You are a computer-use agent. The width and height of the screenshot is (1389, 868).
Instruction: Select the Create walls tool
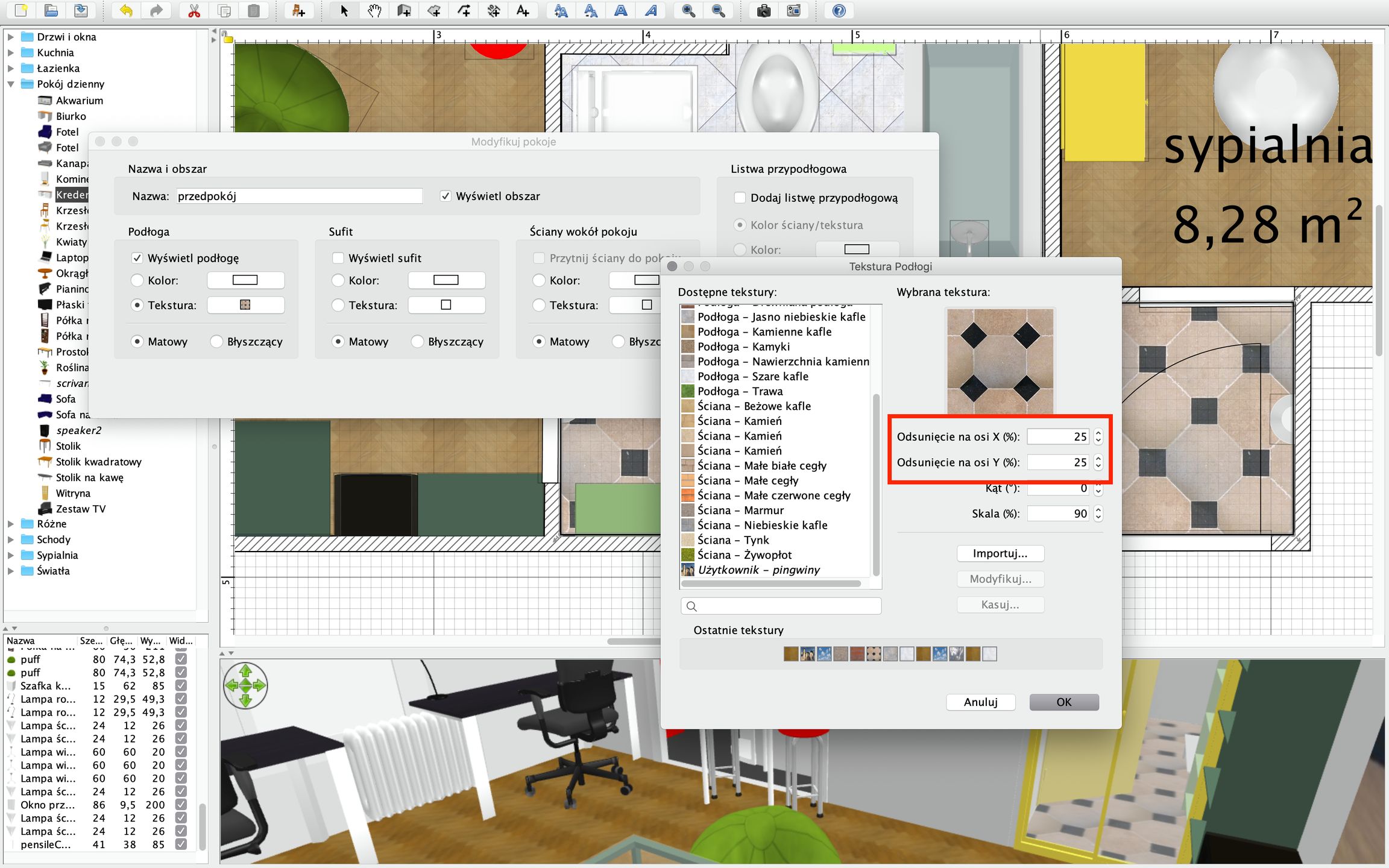tap(404, 11)
